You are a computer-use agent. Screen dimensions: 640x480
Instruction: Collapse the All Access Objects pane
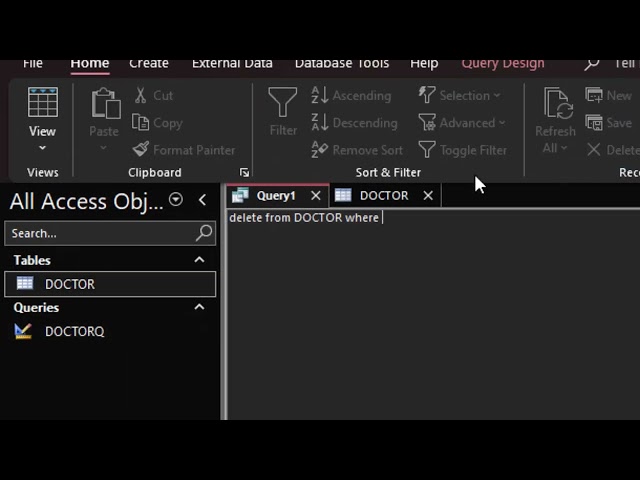tap(202, 200)
